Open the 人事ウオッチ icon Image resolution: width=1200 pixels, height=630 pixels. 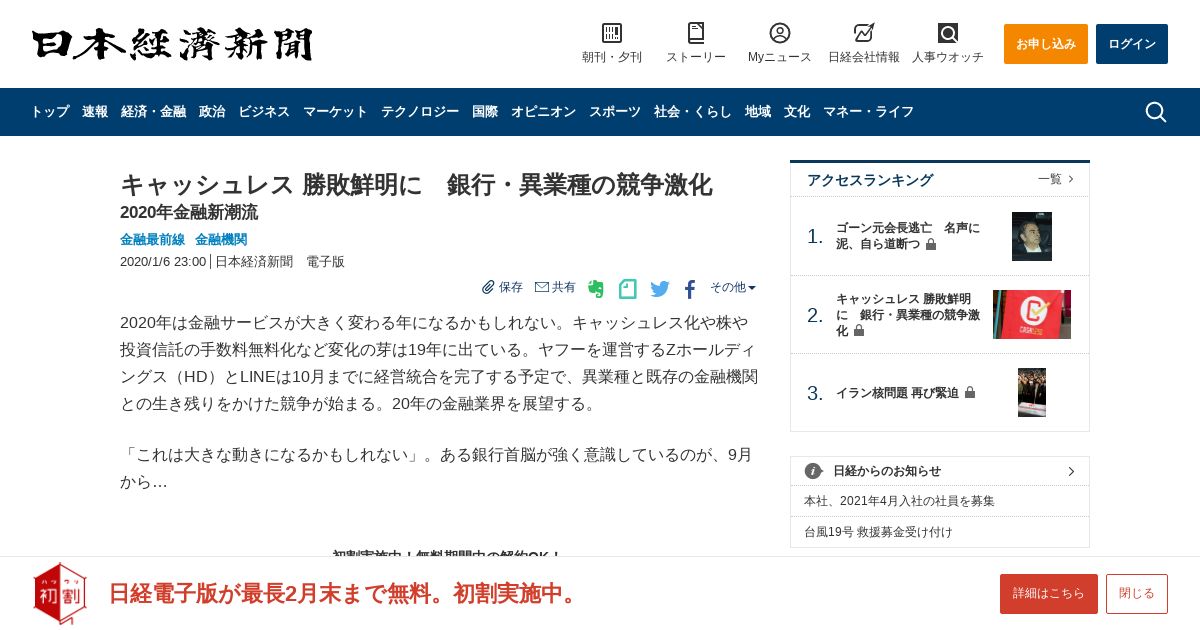(948, 33)
